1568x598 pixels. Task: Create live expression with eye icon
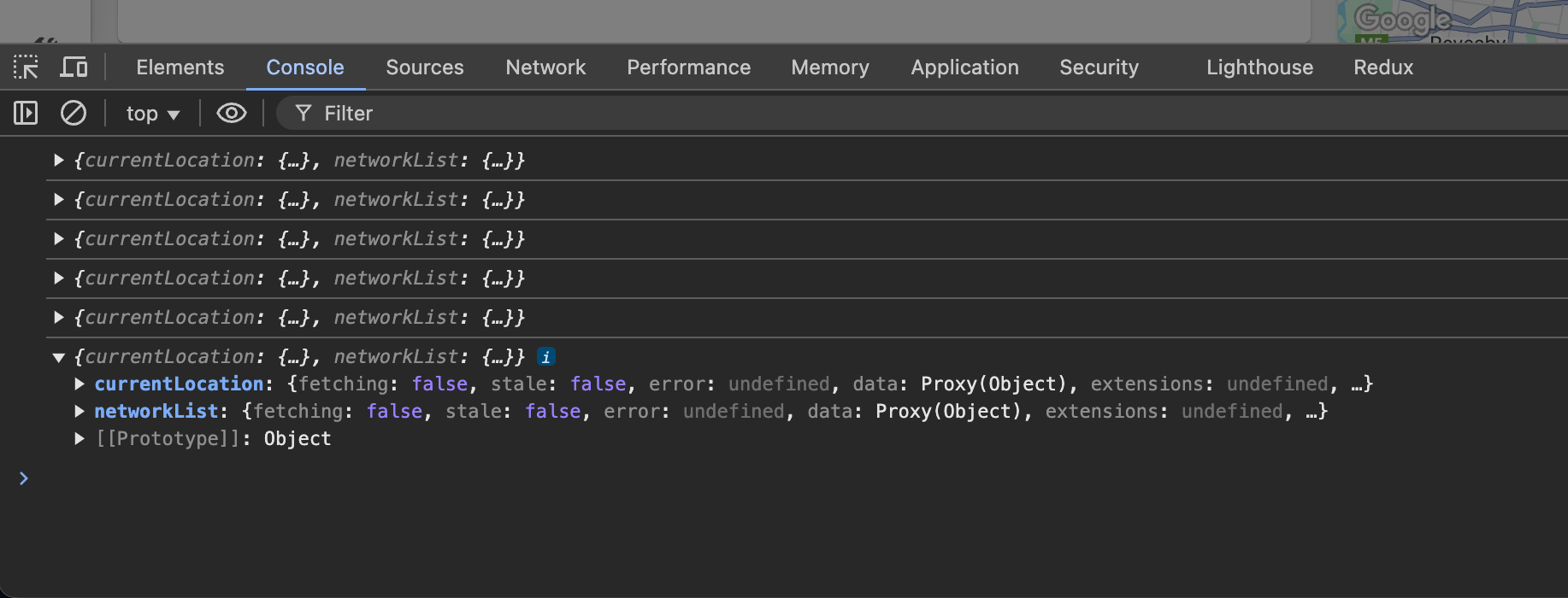231,113
